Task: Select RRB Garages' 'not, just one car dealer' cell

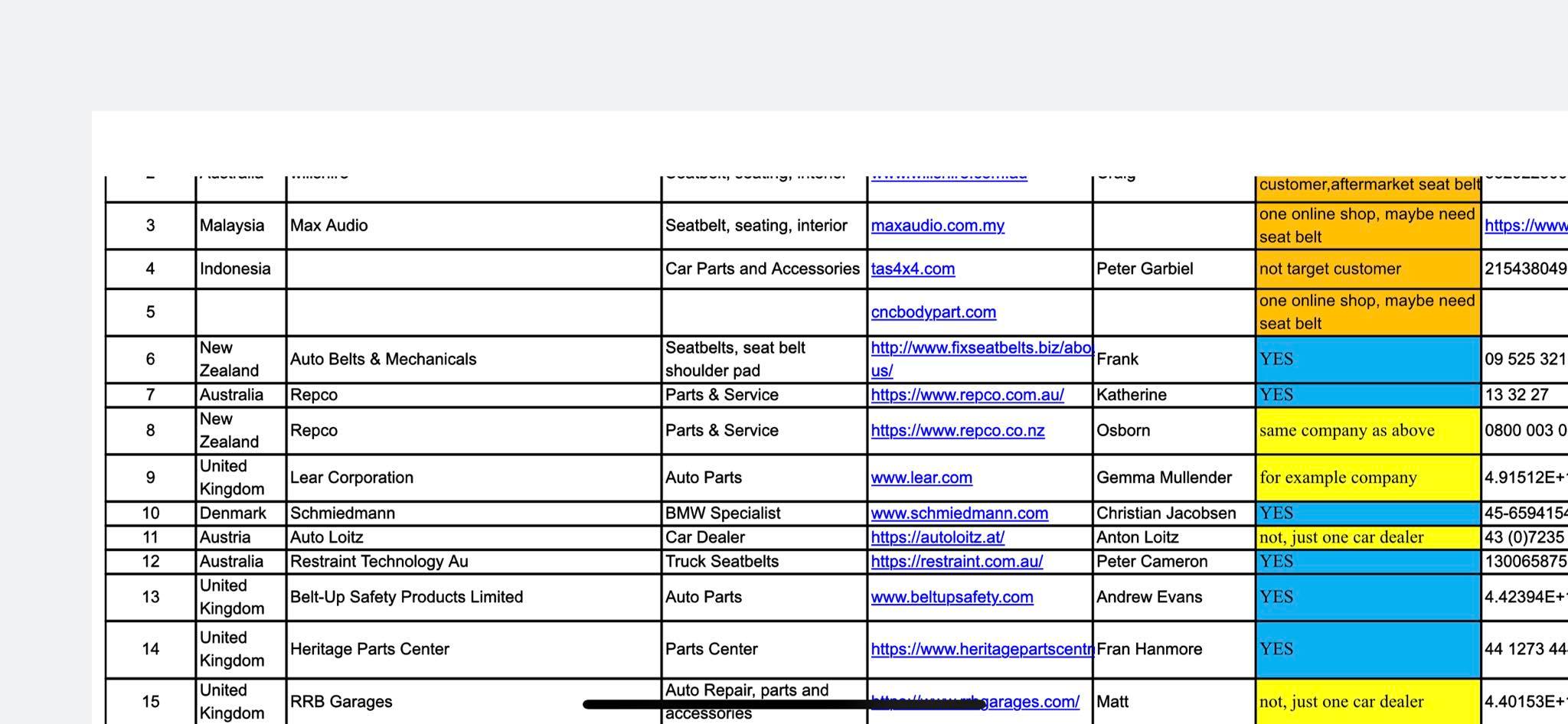Action: (1368, 702)
